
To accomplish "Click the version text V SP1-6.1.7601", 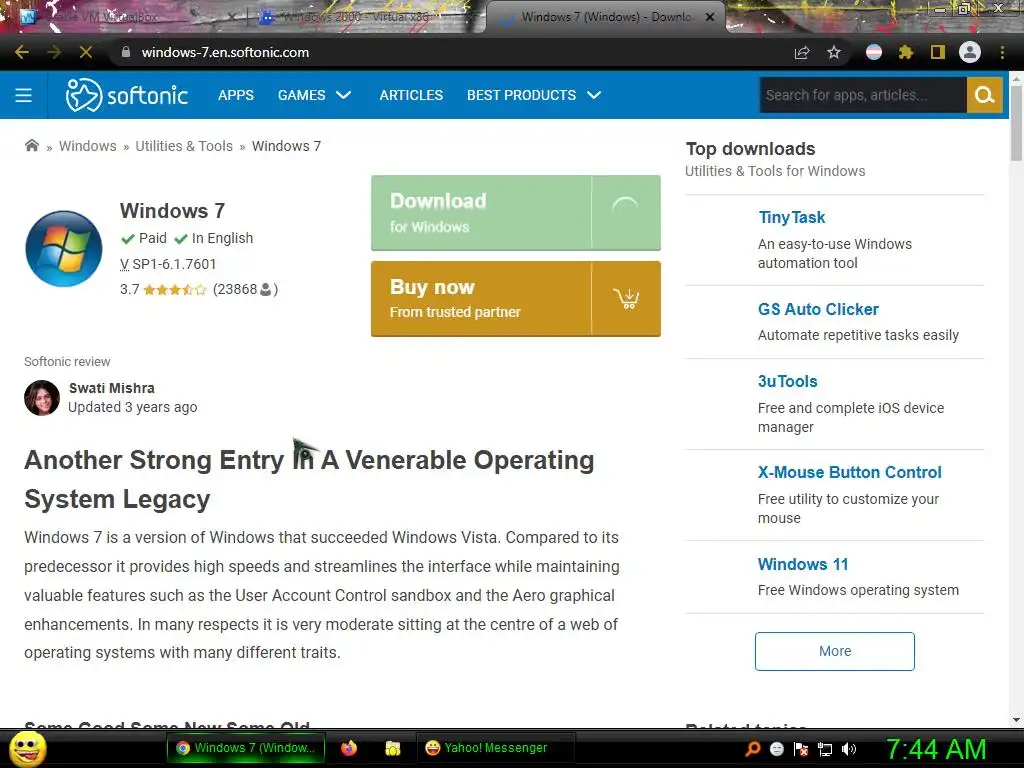I will [x=168, y=264].
